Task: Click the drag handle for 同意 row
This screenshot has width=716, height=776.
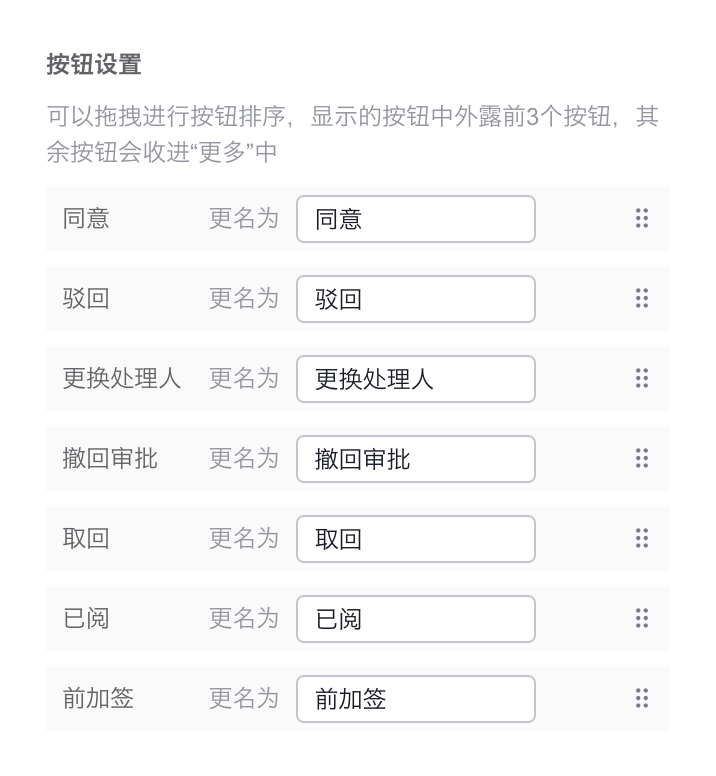Action: [x=642, y=218]
